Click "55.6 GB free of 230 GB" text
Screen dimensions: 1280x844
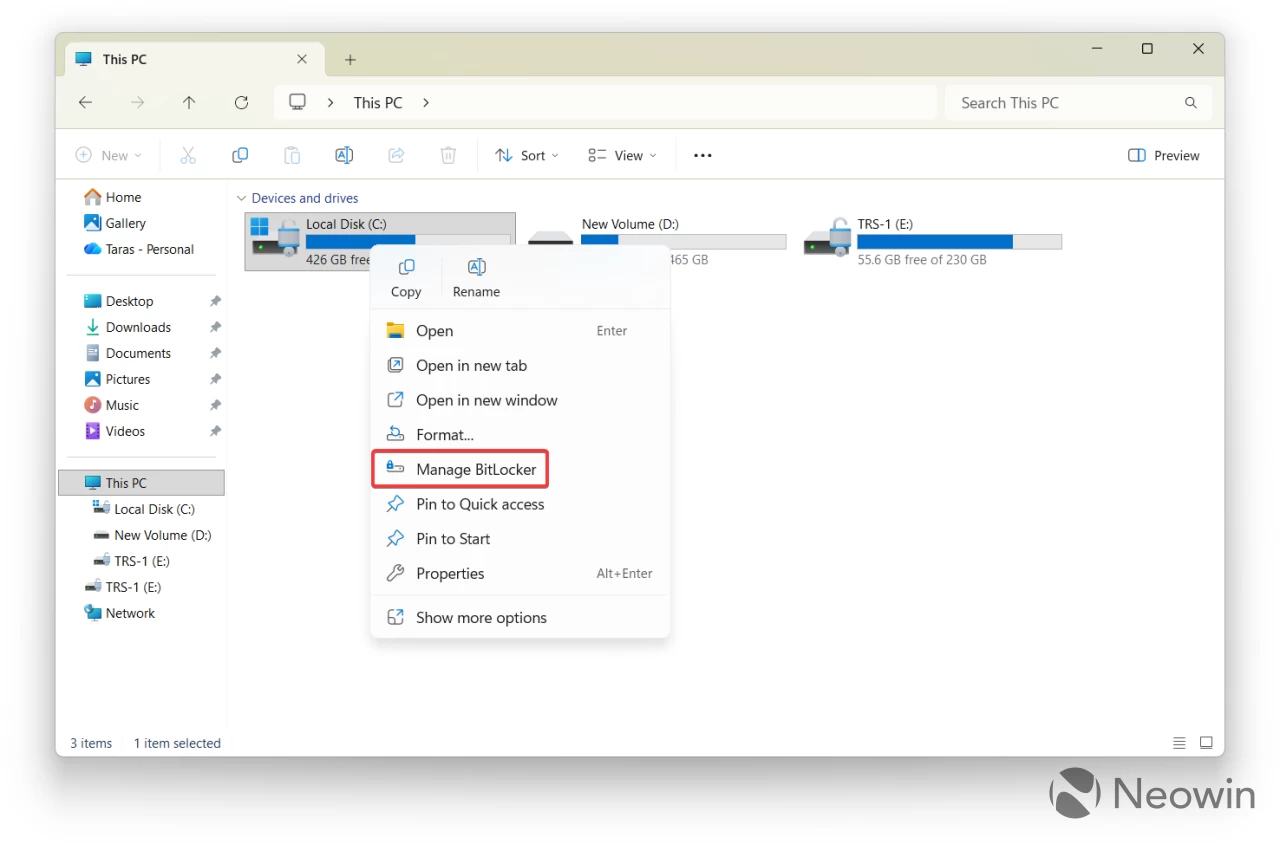tap(922, 260)
